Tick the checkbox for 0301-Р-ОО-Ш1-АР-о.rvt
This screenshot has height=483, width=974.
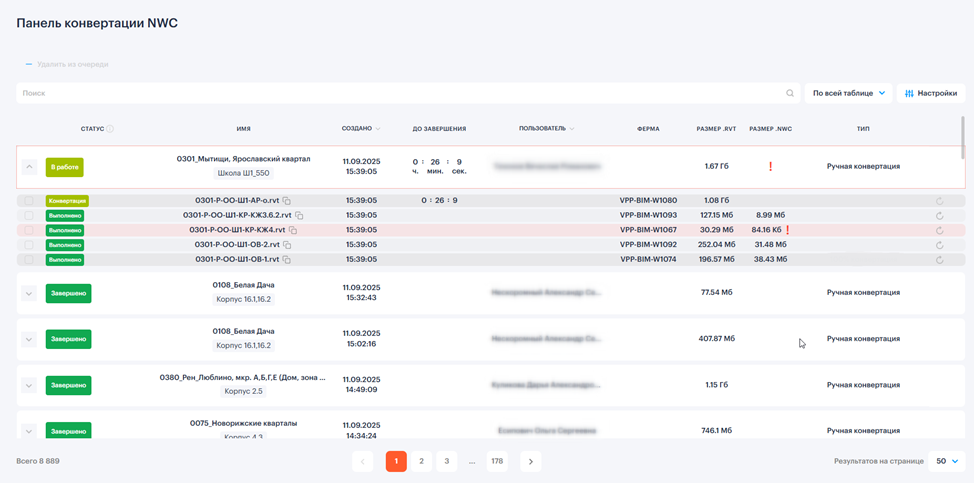coord(29,201)
